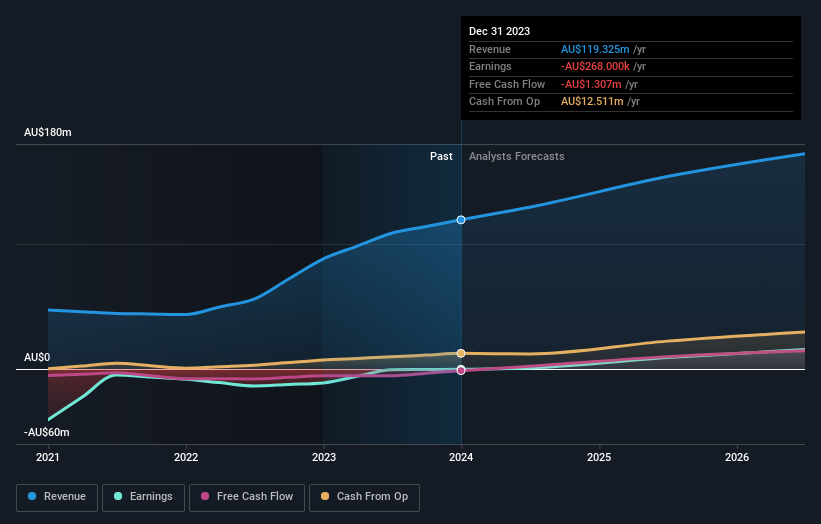The width and height of the screenshot is (821, 524).
Task: Toggle the Free Cash Flow legend series
Action: (x=247, y=497)
